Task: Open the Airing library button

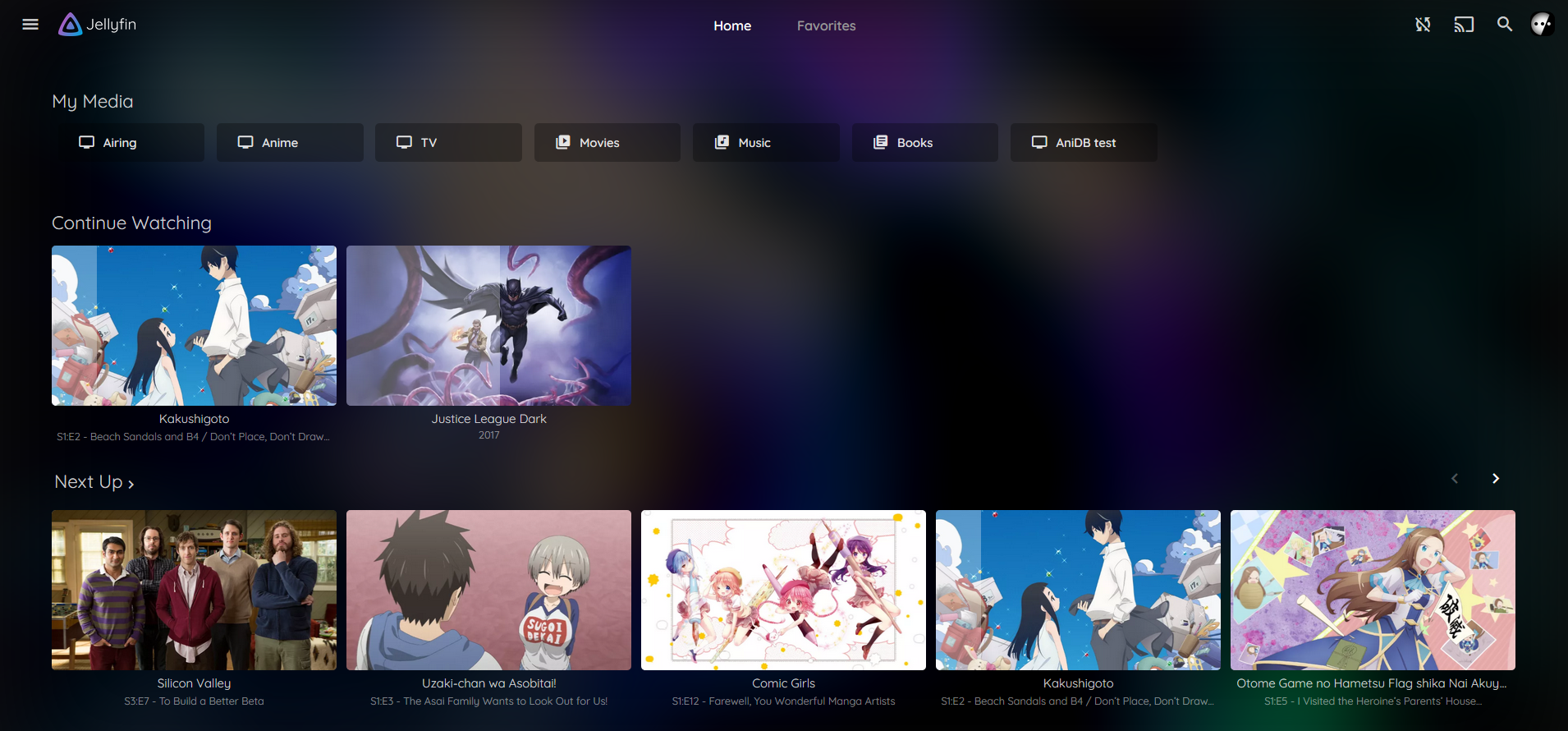Action: click(x=131, y=142)
